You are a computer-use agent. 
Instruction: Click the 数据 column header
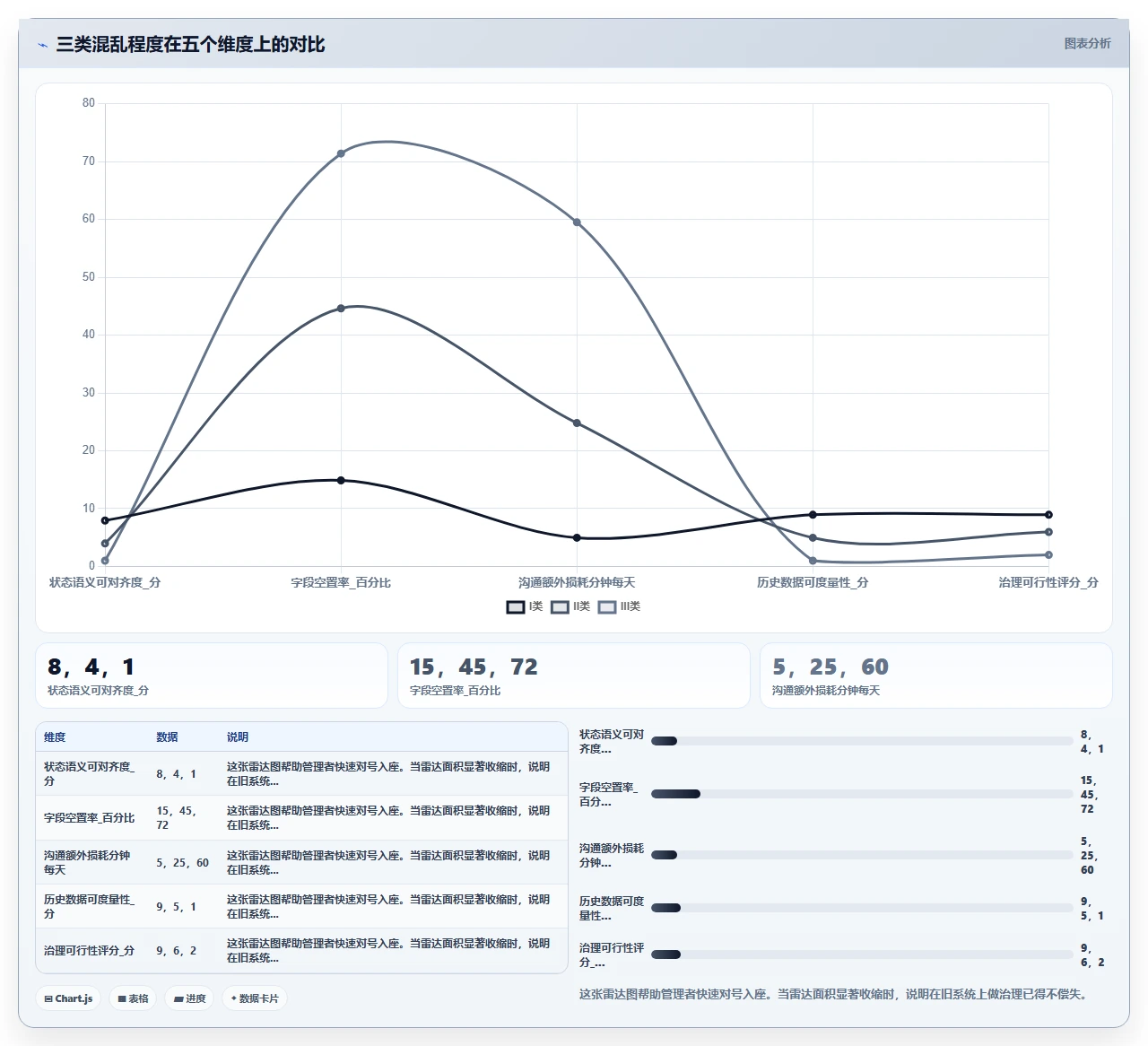[167, 737]
